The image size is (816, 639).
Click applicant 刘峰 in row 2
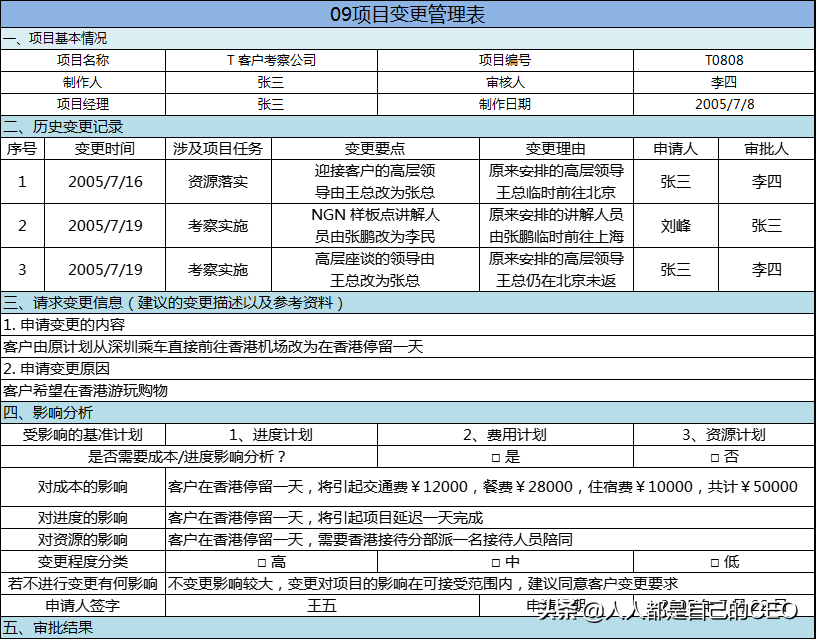[x=675, y=225]
